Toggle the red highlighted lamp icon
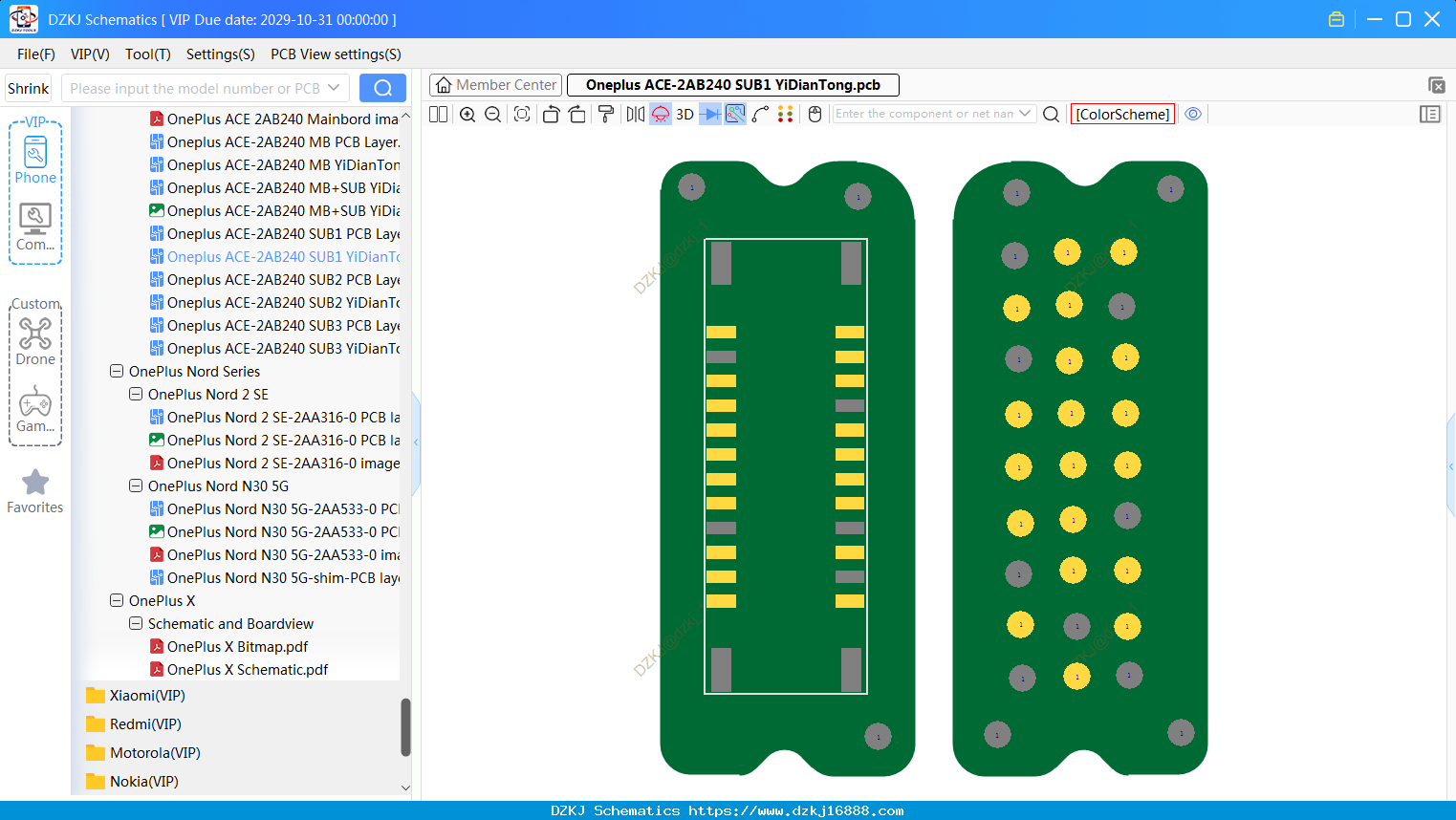The image size is (1456, 820). tap(661, 114)
